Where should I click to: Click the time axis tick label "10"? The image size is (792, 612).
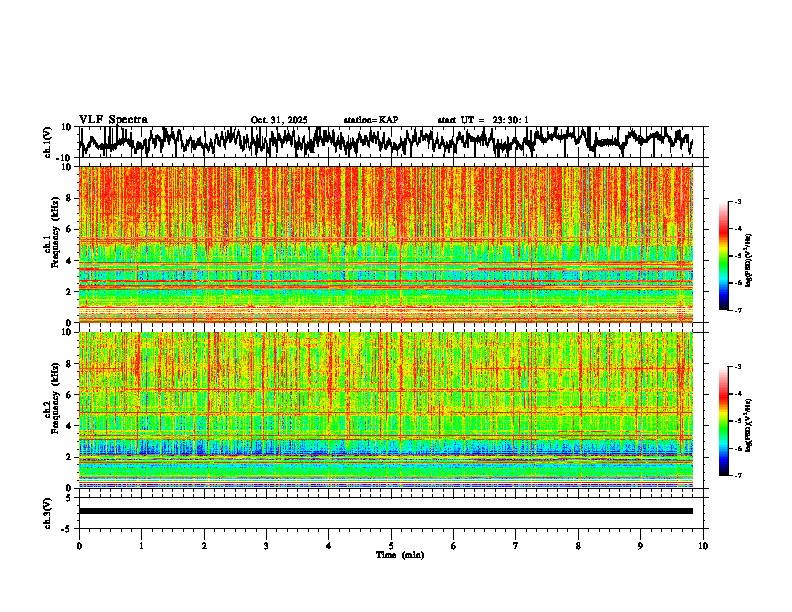point(703,546)
